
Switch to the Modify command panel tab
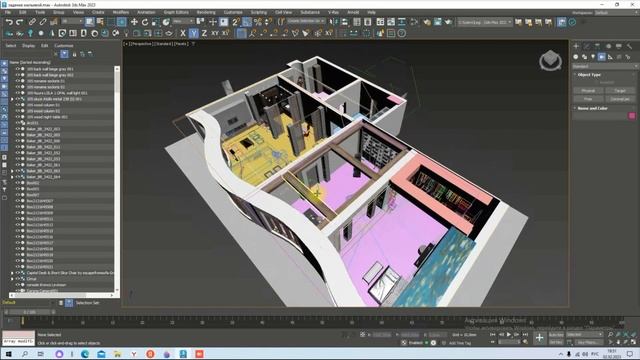[x=587, y=46]
